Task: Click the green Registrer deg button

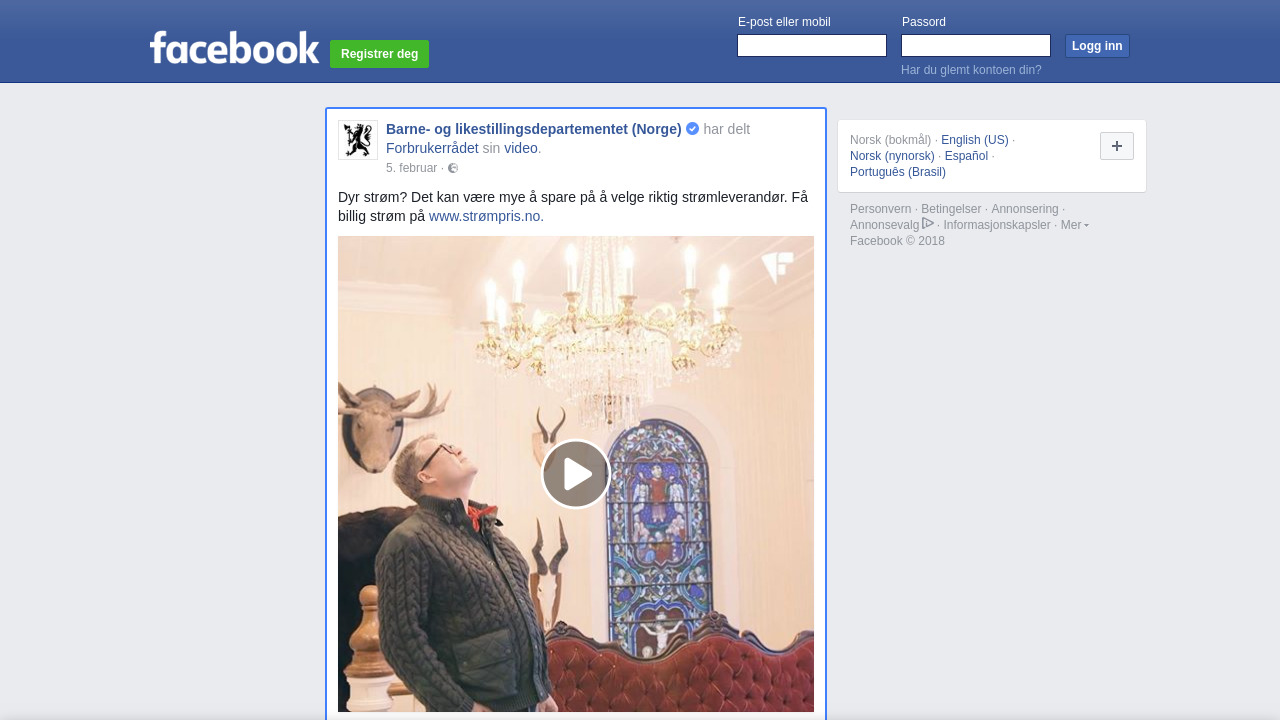Action: click(379, 54)
